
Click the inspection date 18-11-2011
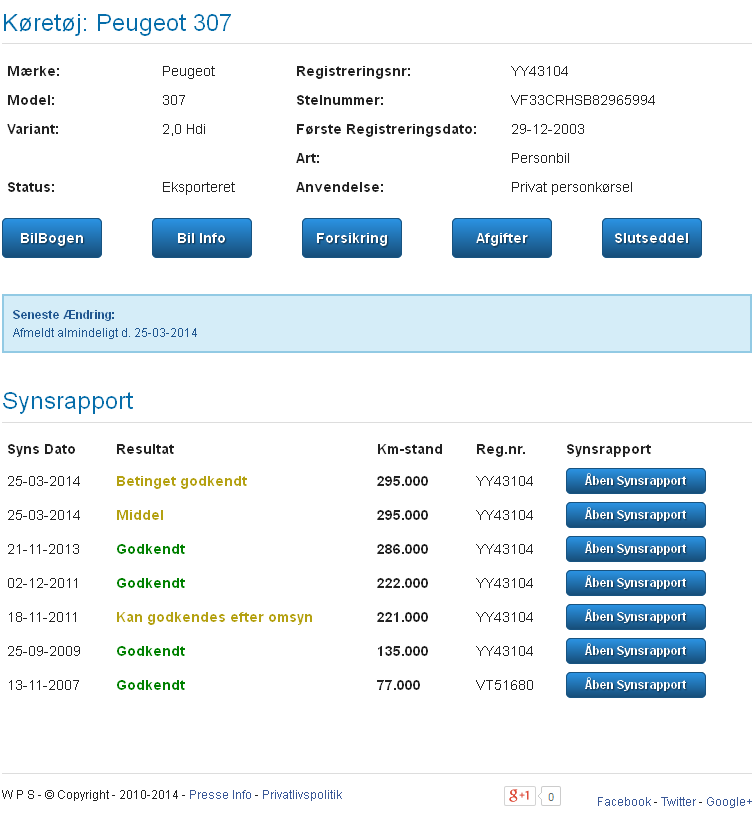(x=43, y=617)
